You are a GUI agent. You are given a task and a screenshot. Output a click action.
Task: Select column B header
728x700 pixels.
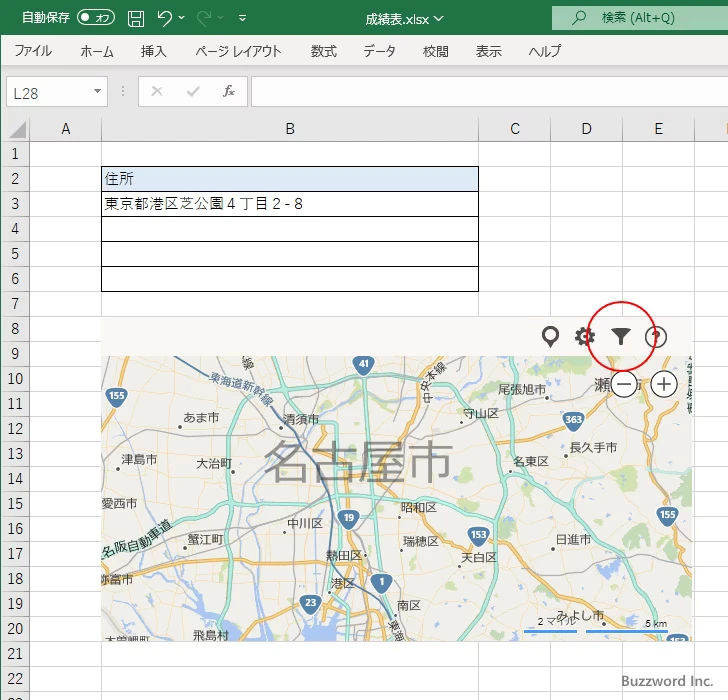pos(290,129)
